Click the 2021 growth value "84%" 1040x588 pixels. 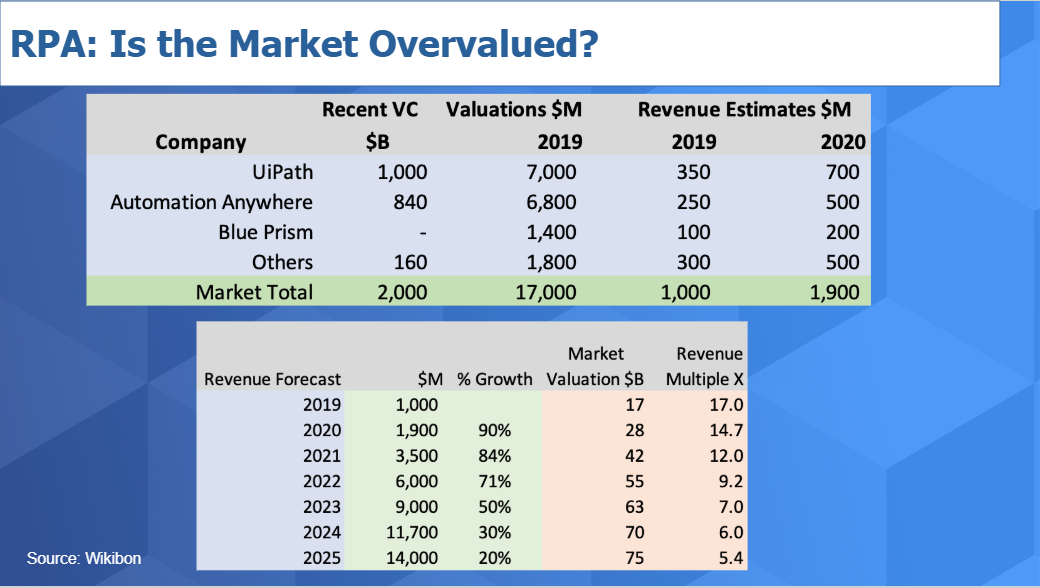(494, 456)
